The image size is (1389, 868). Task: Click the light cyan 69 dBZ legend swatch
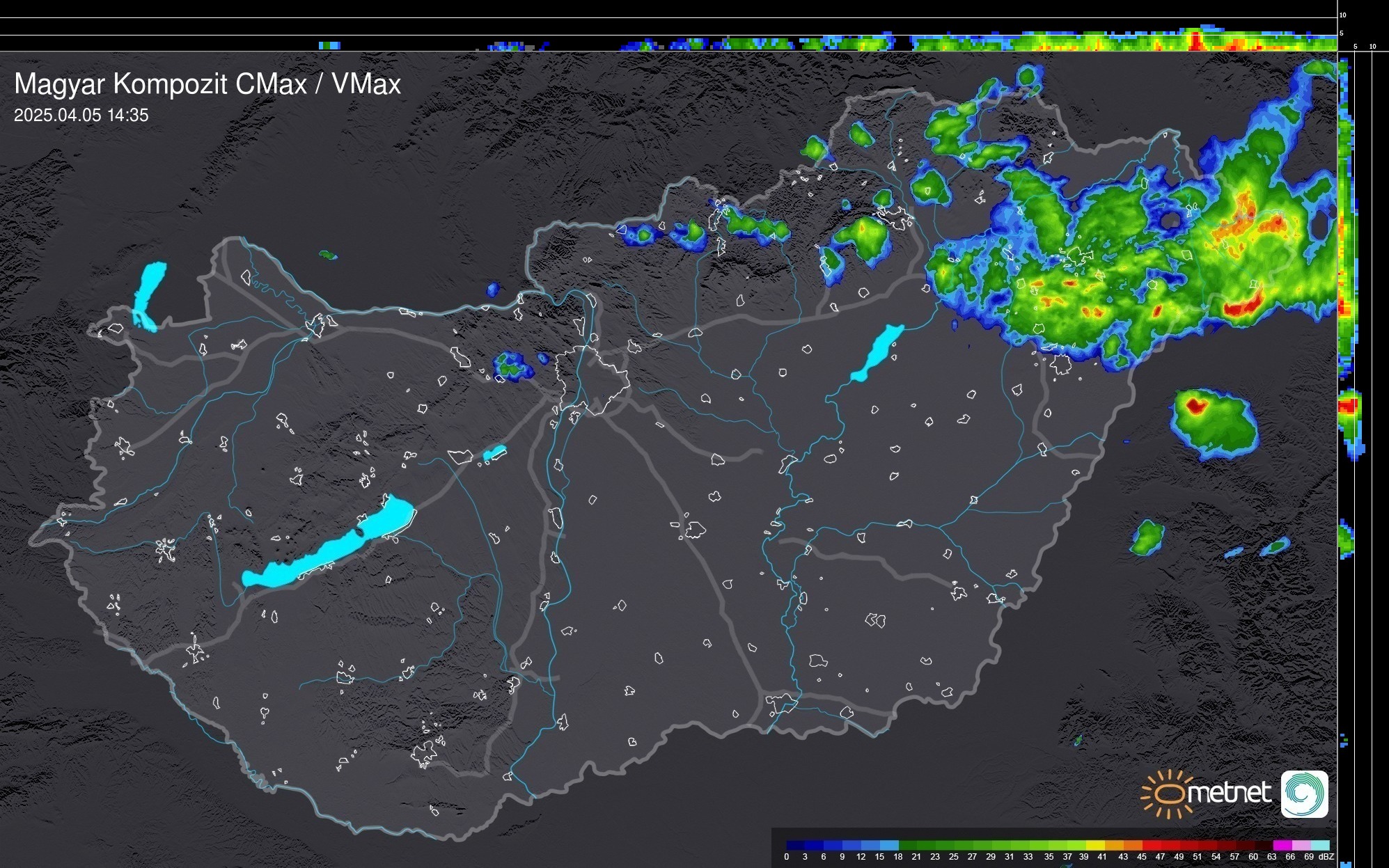pyautogui.click(x=1319, y=845)
